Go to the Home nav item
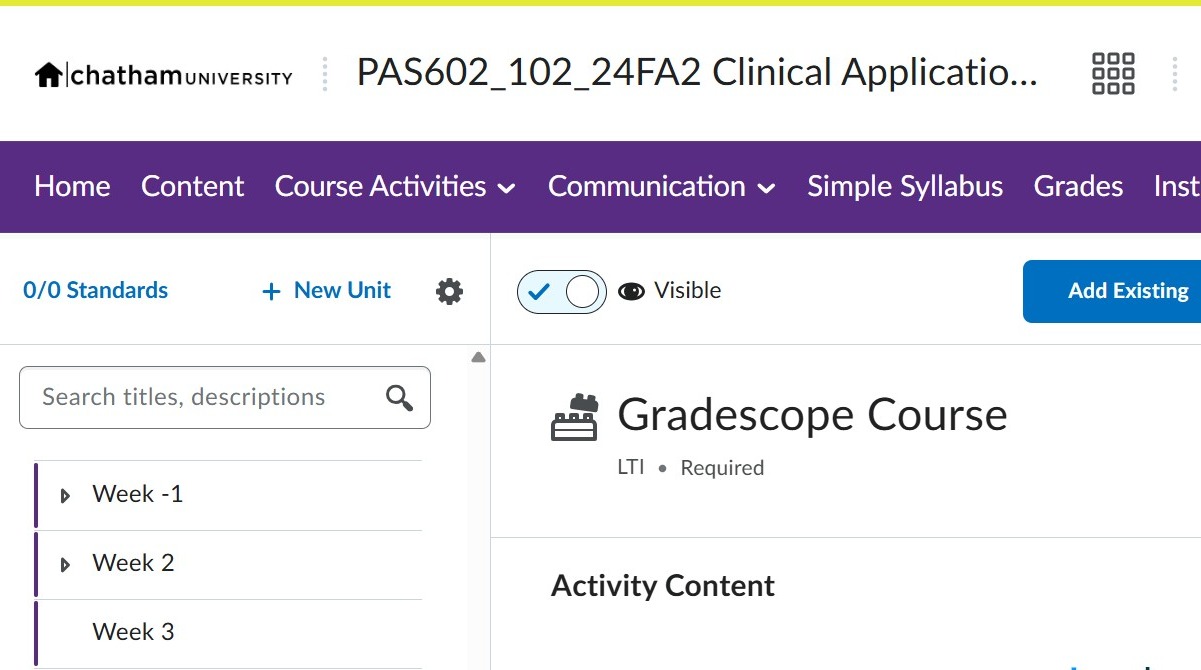This screenshot has width=1201, height=670. pyautogui.click(x=72, y=187)
